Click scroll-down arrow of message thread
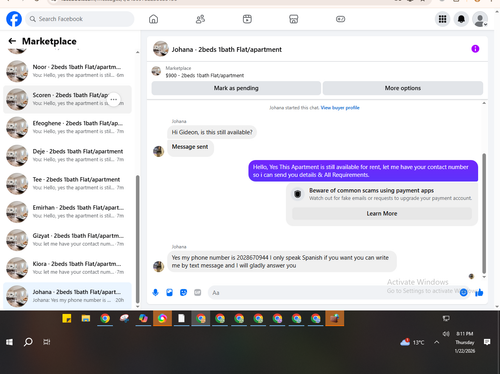The width and height of the screenshot is (500, 374). click(484, 277)
